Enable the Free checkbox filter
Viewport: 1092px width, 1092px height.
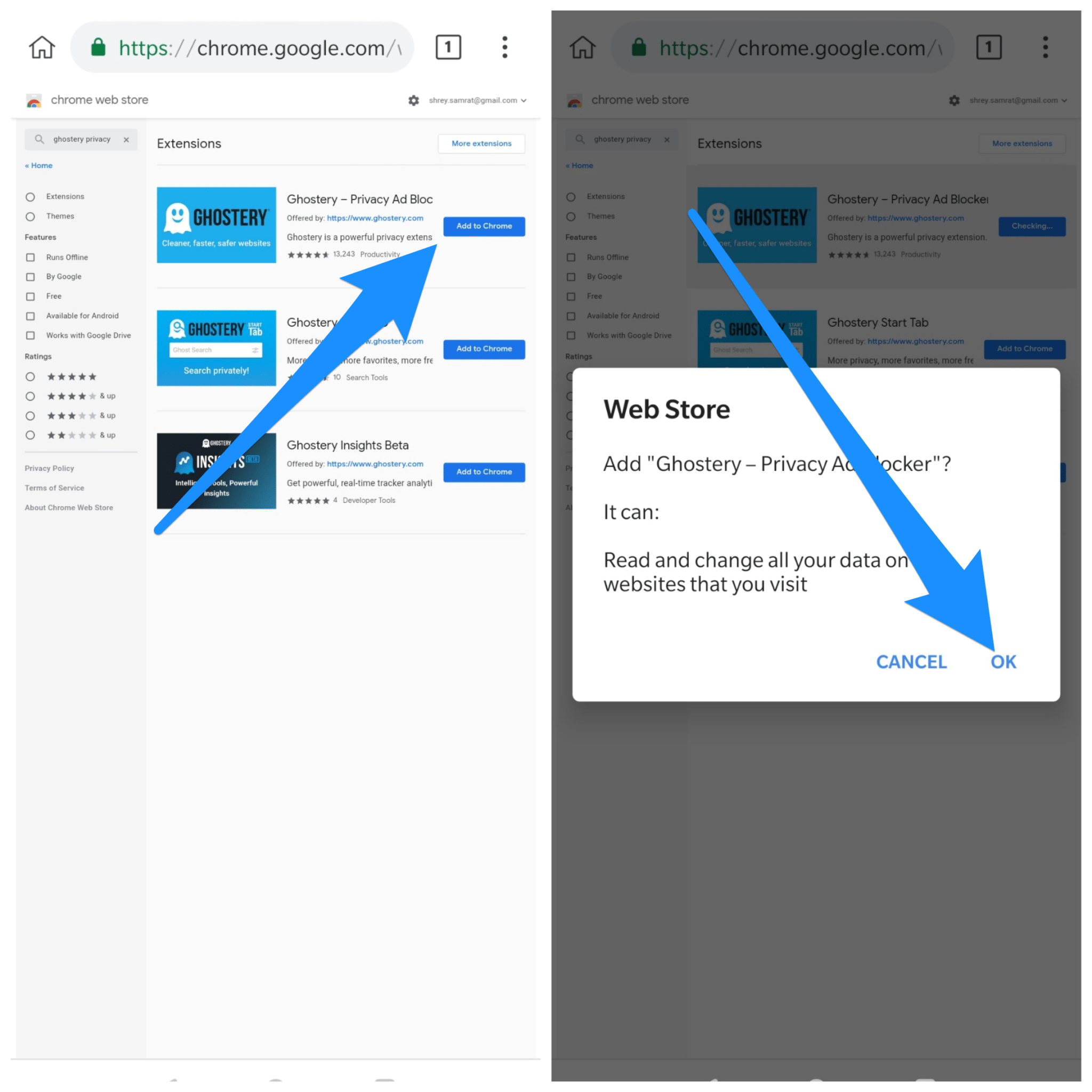(29, 296)
